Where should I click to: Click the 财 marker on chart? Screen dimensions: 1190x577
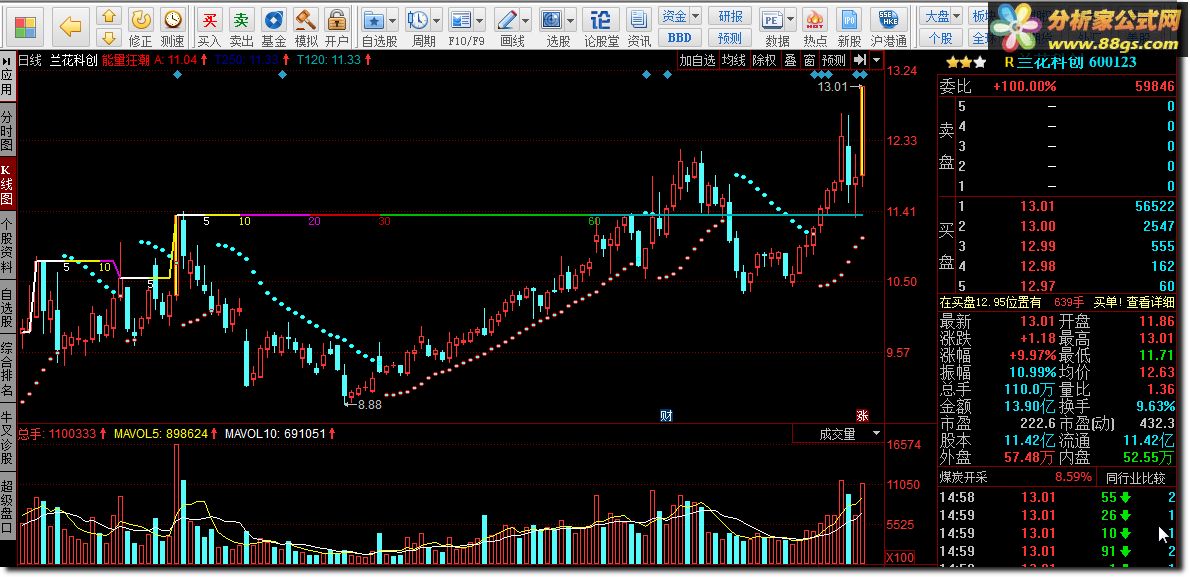666,415
